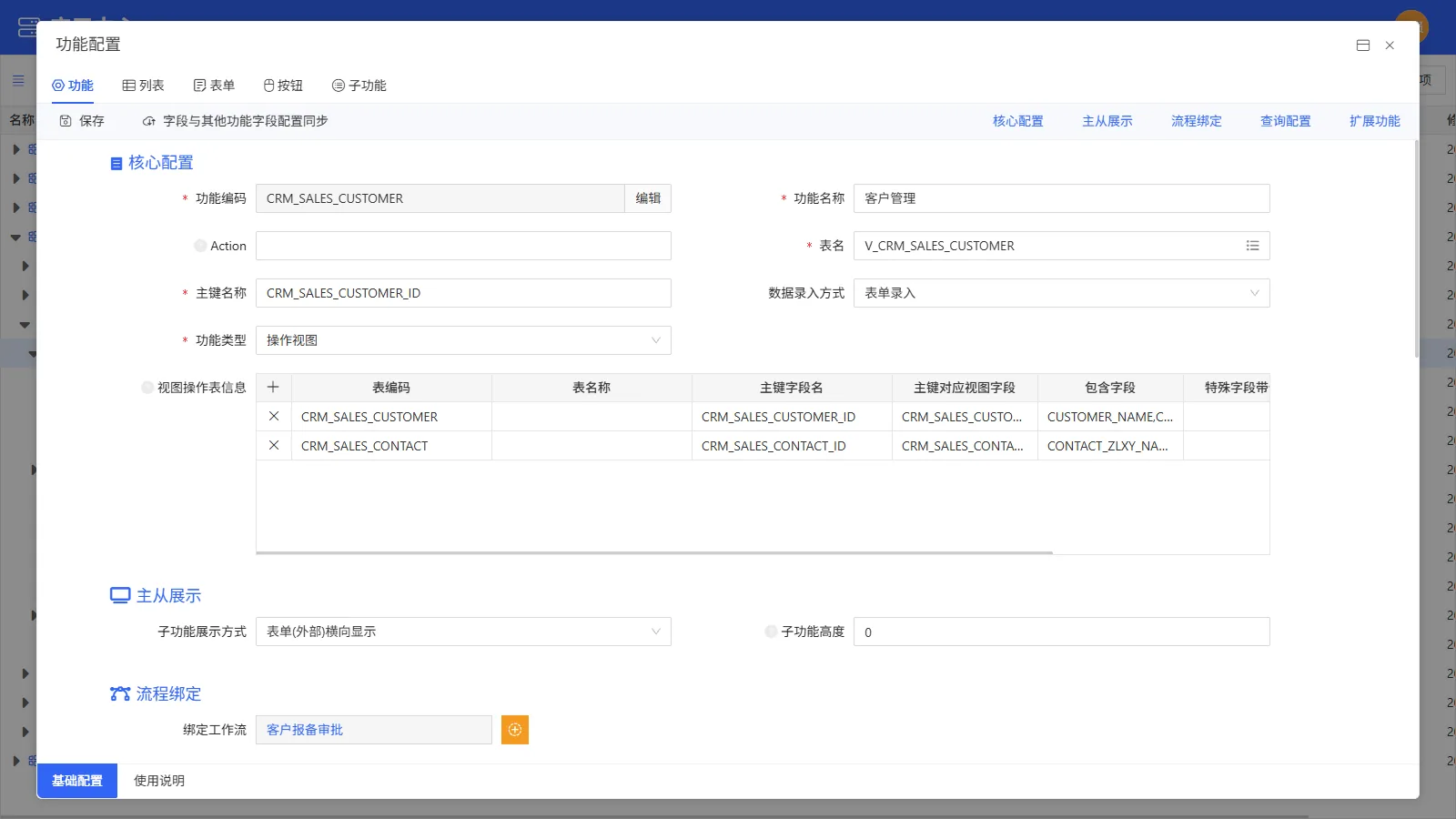Click the 流程绑定 section flow icon
The width and height of the screenshot is (1456, 819).
tap(120, 693)
